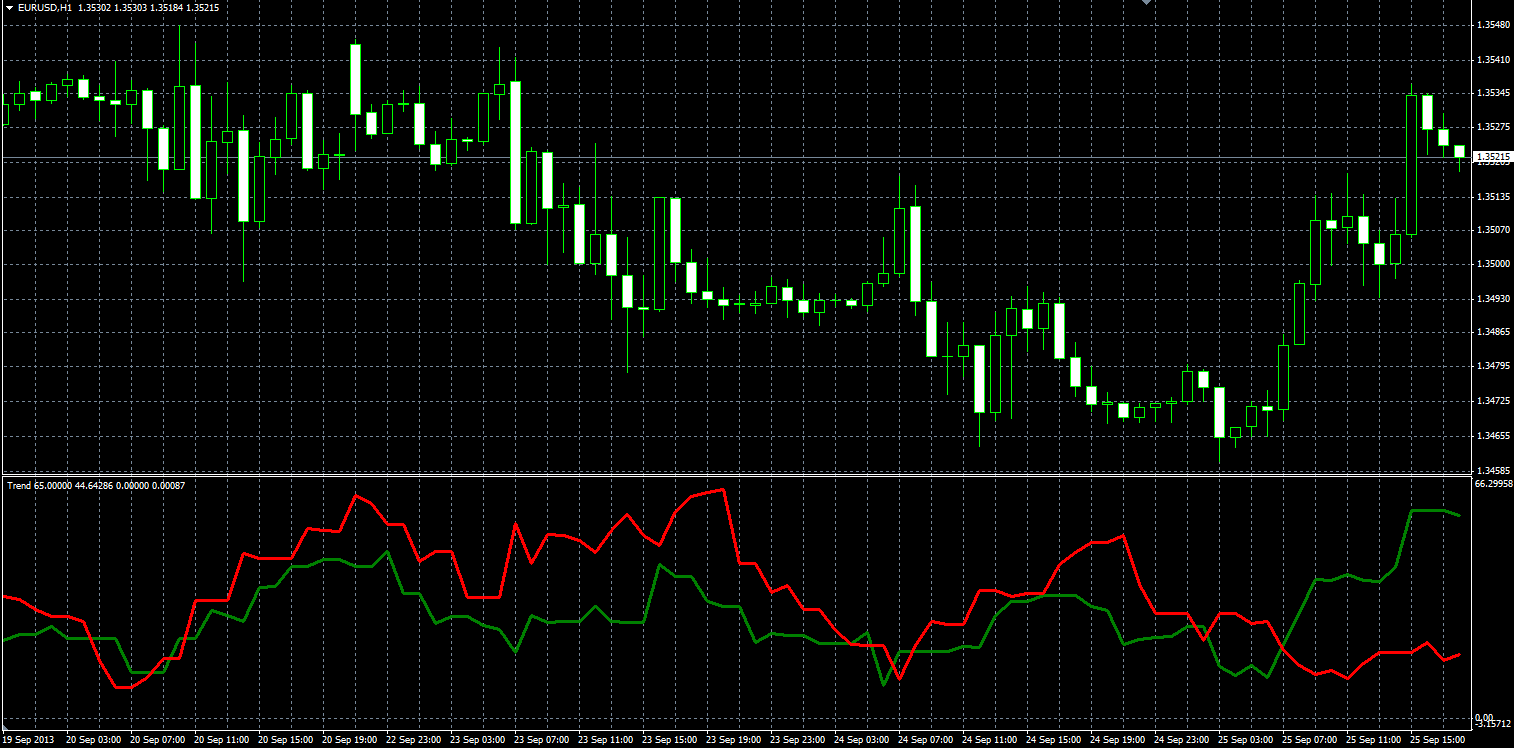Click price scale value 1.34585
This screenshot has width=1514, height=748.
(1493, 469)
